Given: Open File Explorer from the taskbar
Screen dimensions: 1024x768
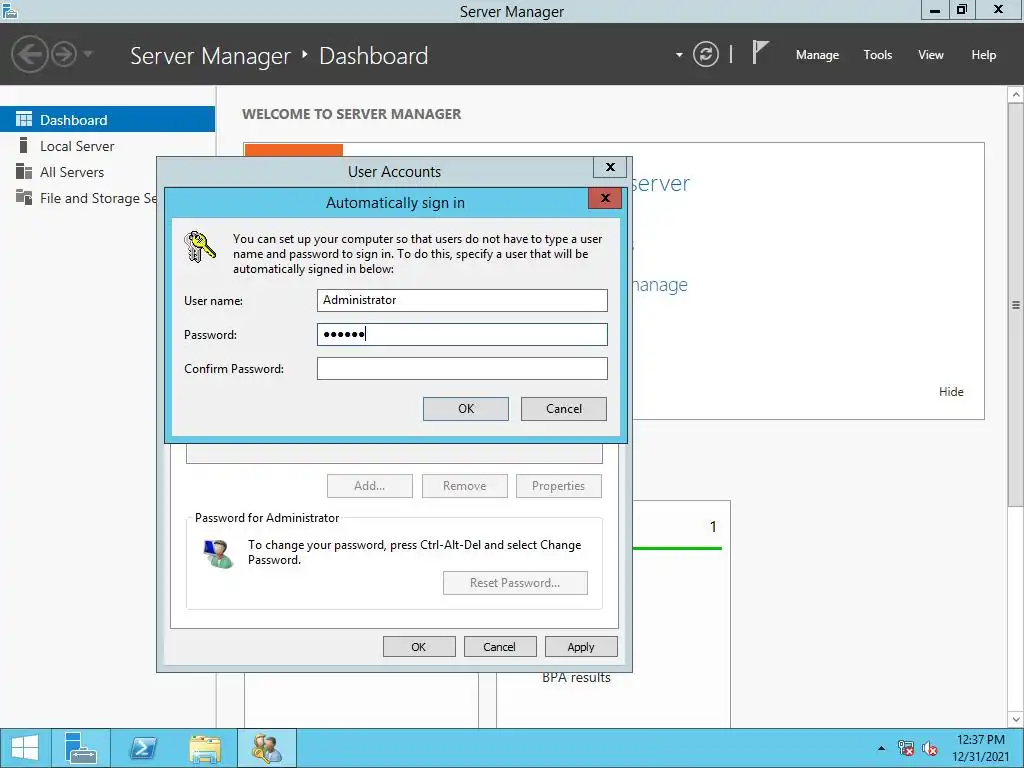Looking at the screenshot, I should pos(204,748).
